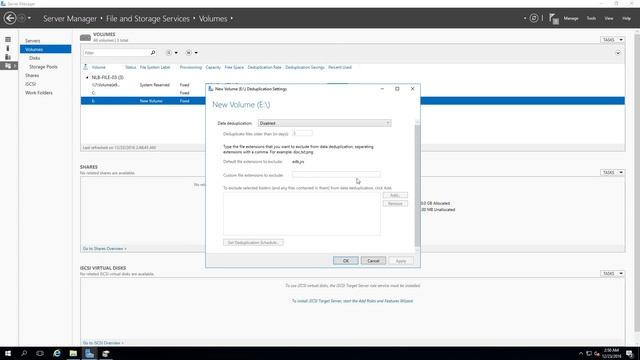Viewport: 640px width, 360px height.
Task: Sort by File System Label column
Action: [155, 67]
